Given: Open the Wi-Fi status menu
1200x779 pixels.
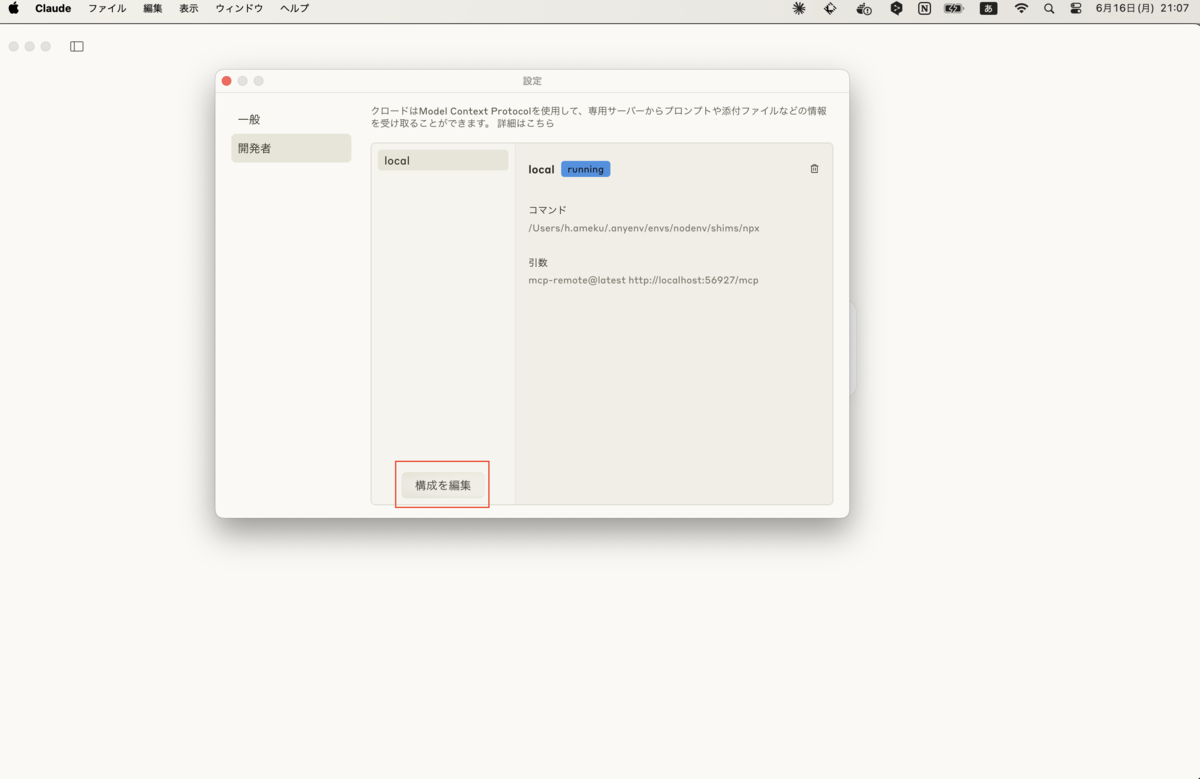Looking at the screenshot, I should (x=1021, y=8).
